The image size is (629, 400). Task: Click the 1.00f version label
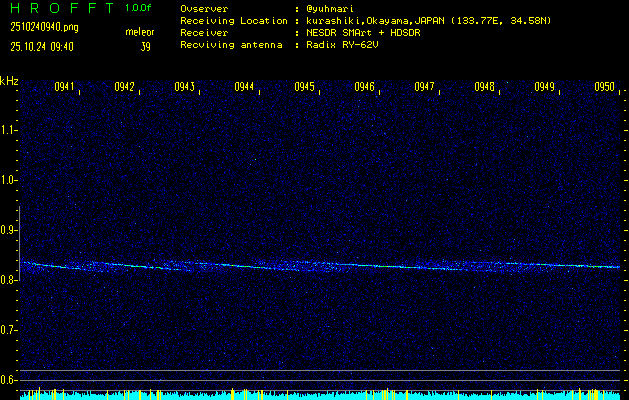138,8
